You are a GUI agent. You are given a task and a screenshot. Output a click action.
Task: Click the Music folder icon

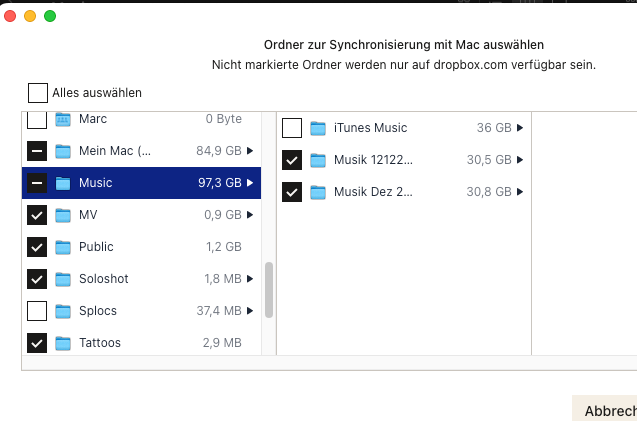click(63, 183)
